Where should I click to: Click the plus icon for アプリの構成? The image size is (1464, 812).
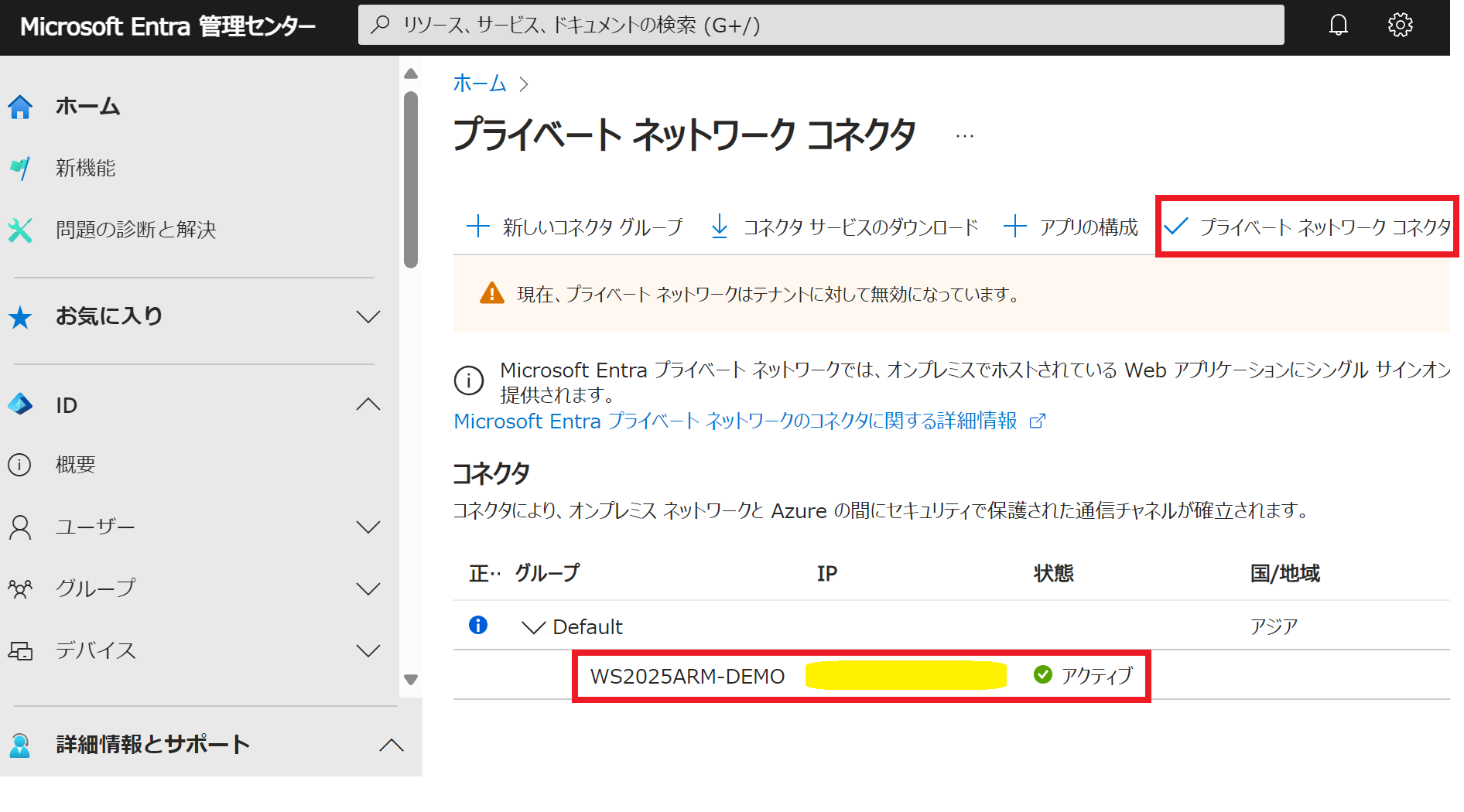[x=1014, y=227]
